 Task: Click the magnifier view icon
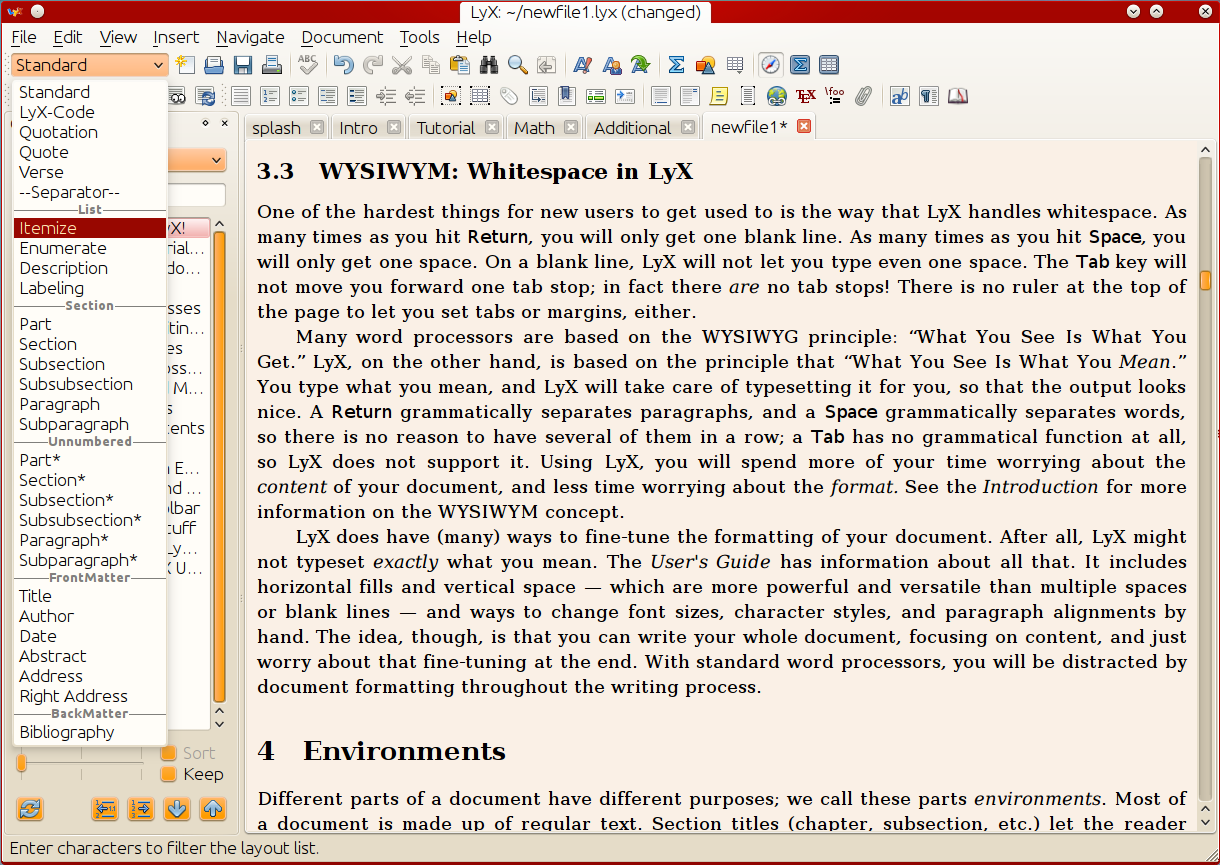(x=518, y=65)
